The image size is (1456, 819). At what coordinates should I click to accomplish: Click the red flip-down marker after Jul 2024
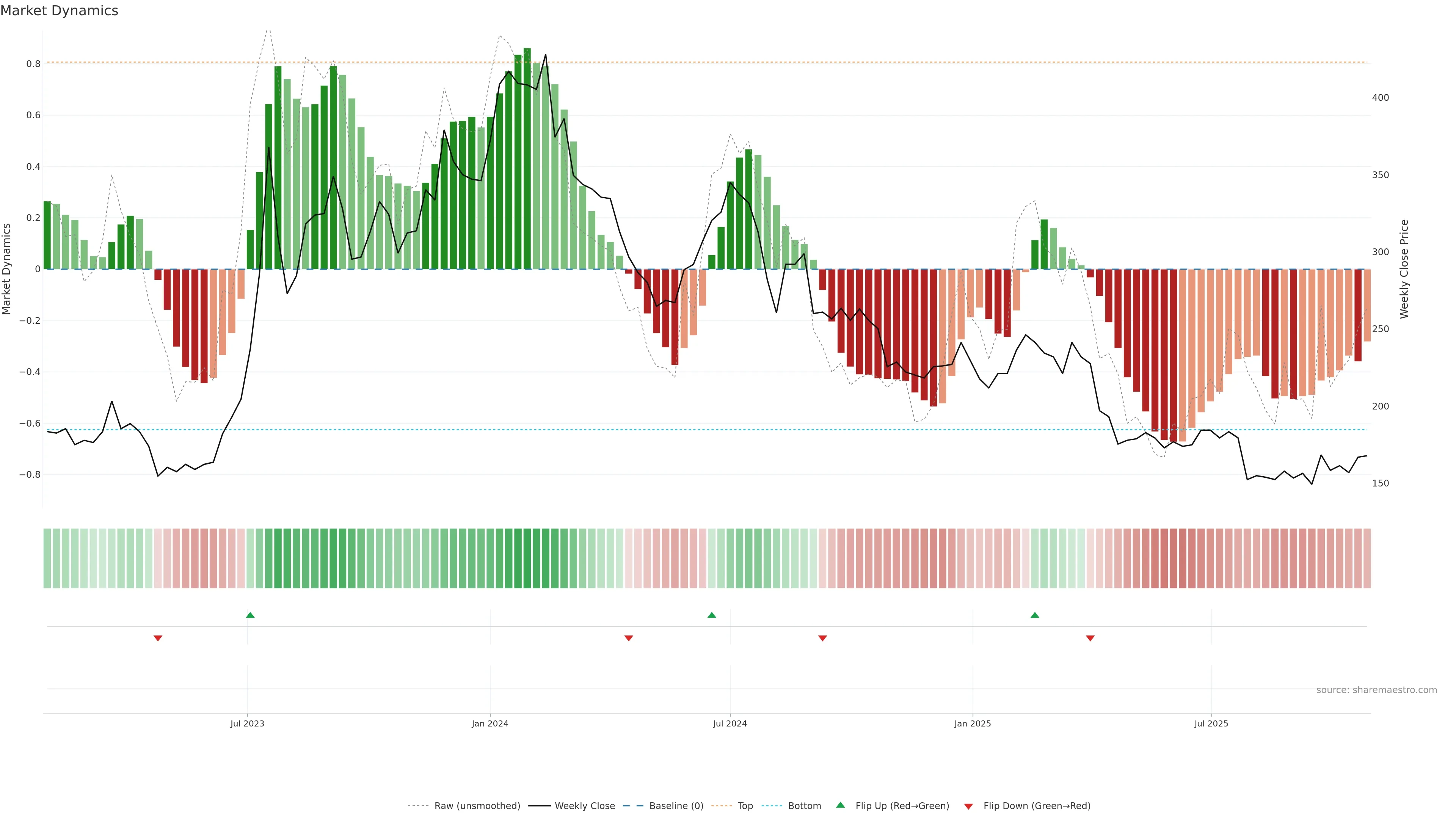click(822, 638)
